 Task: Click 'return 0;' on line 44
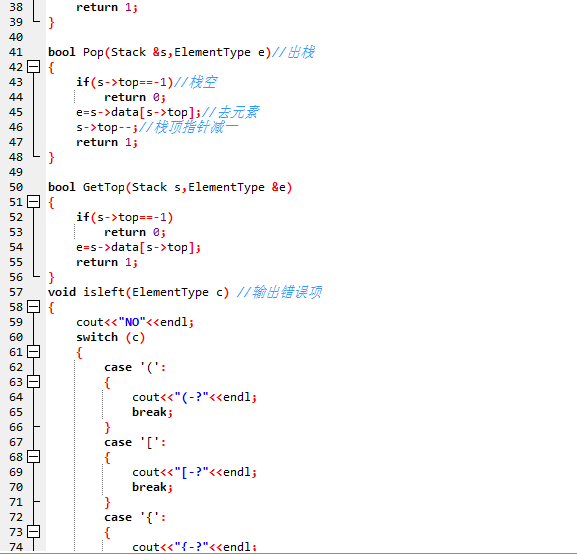[x=135, y=97]
